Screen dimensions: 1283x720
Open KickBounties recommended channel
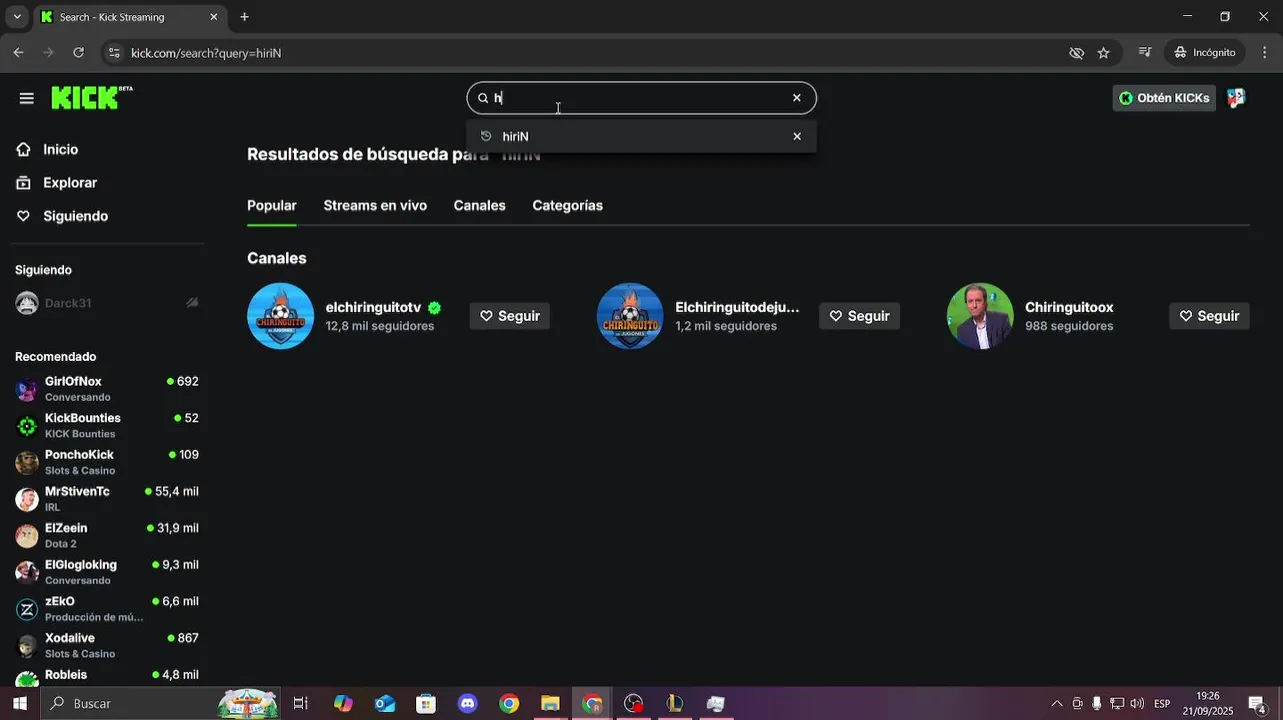107,425
